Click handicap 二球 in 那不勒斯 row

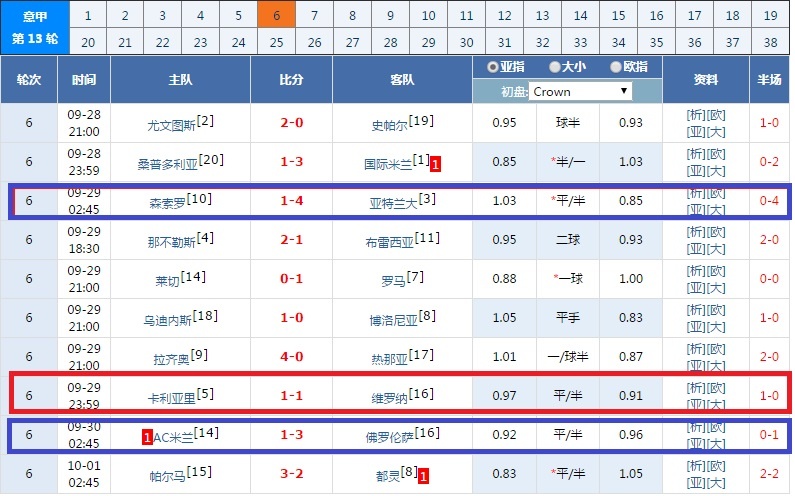coord(568,240)
